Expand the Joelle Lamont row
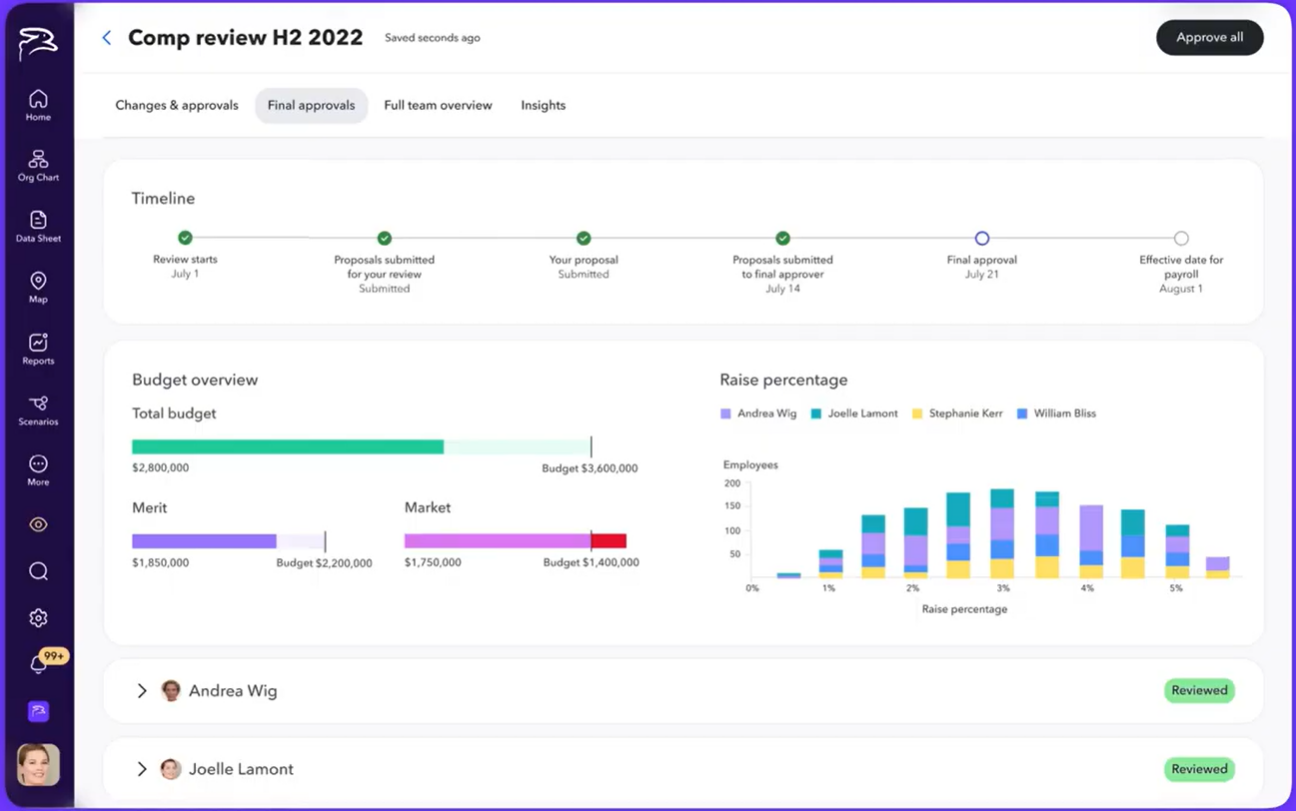Screen dimensions: 1296x811 pos(142,769)
